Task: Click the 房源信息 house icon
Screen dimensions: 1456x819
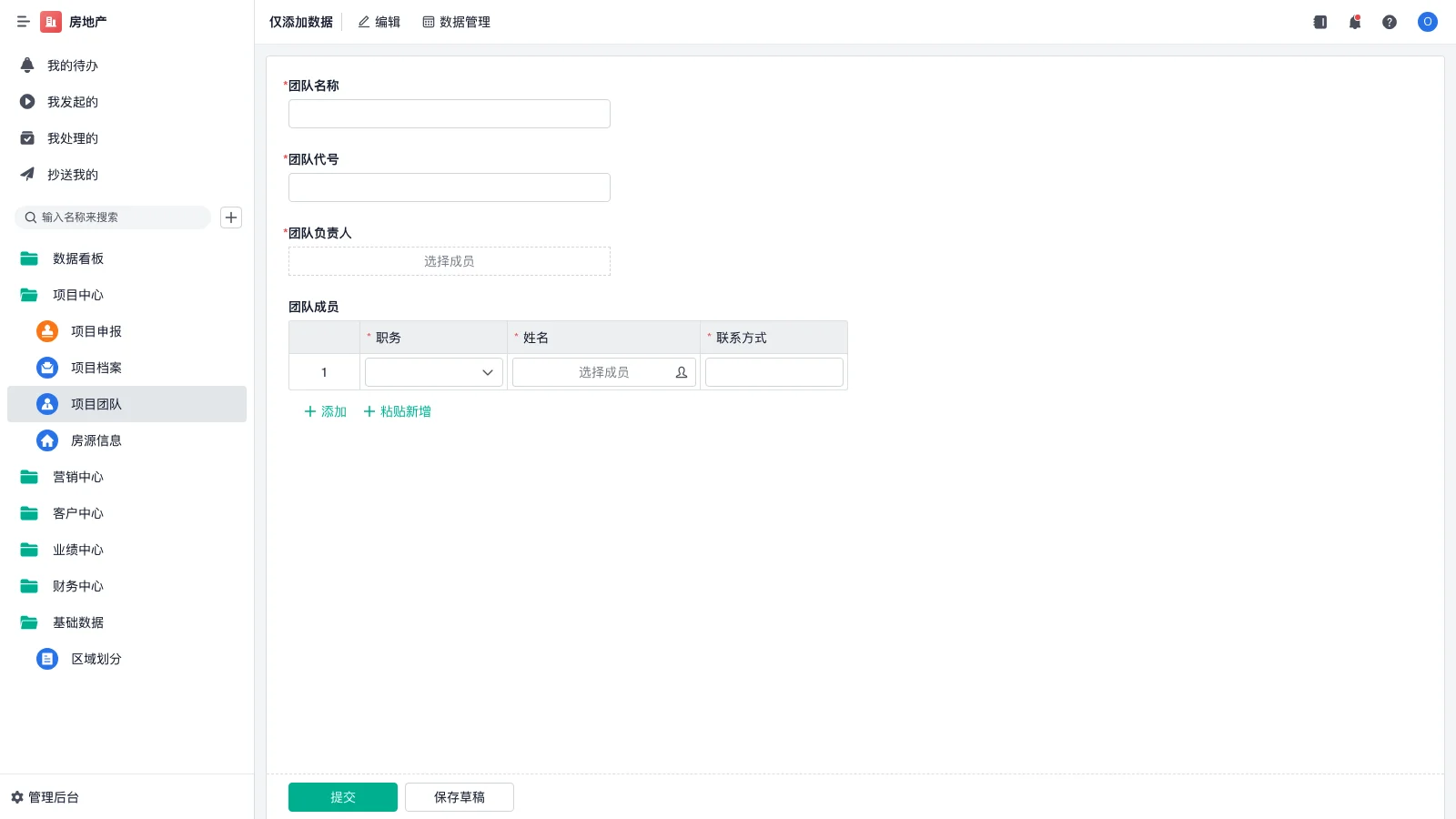Action: pyautogui.click(x=46, y=440)
